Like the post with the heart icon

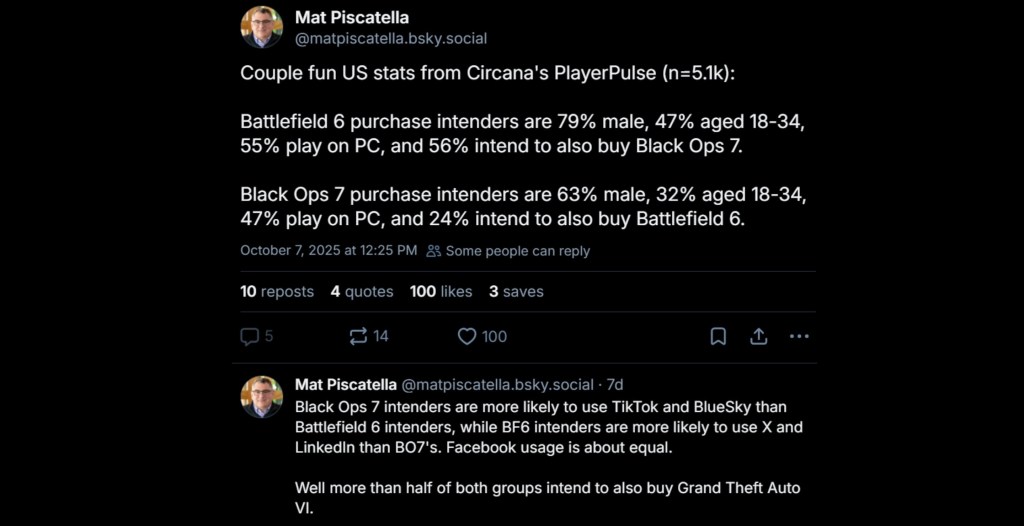coord(467,337)
